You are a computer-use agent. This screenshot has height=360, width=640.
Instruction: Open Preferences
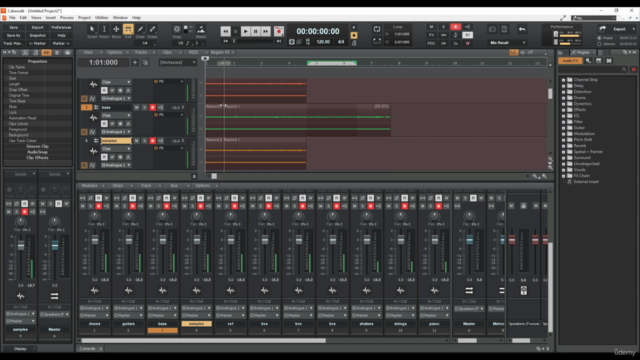point(61,27)
